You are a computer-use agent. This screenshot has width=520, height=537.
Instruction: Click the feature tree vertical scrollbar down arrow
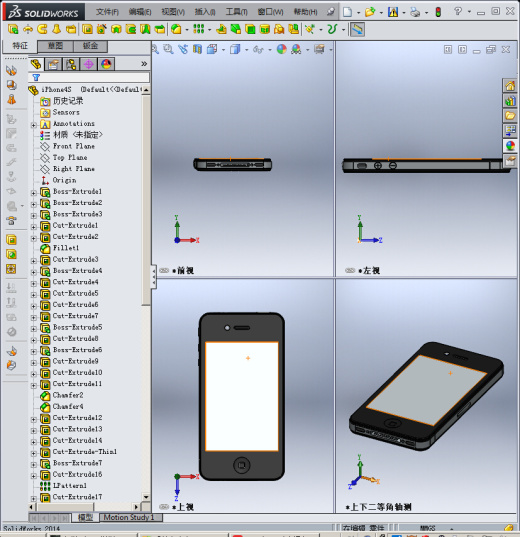146,497
